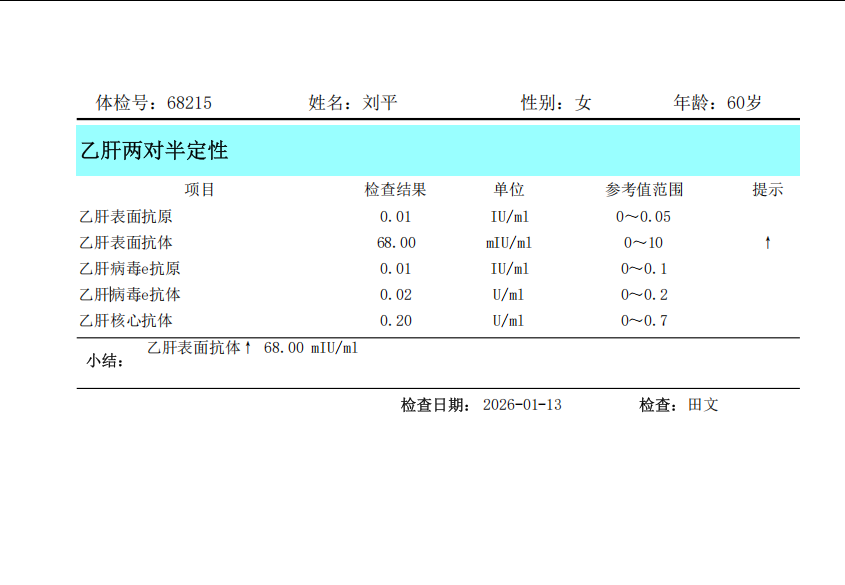Click the 项目 column header
This screenshot has height=585, width=845.
[200, 190]
